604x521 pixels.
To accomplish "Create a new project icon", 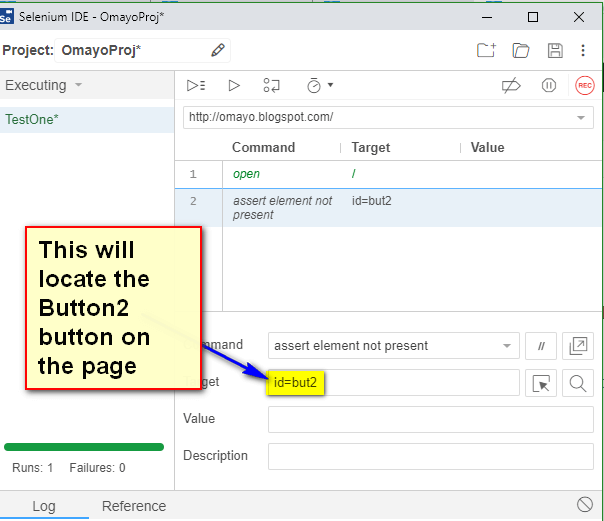I will (x=486, y=50).
